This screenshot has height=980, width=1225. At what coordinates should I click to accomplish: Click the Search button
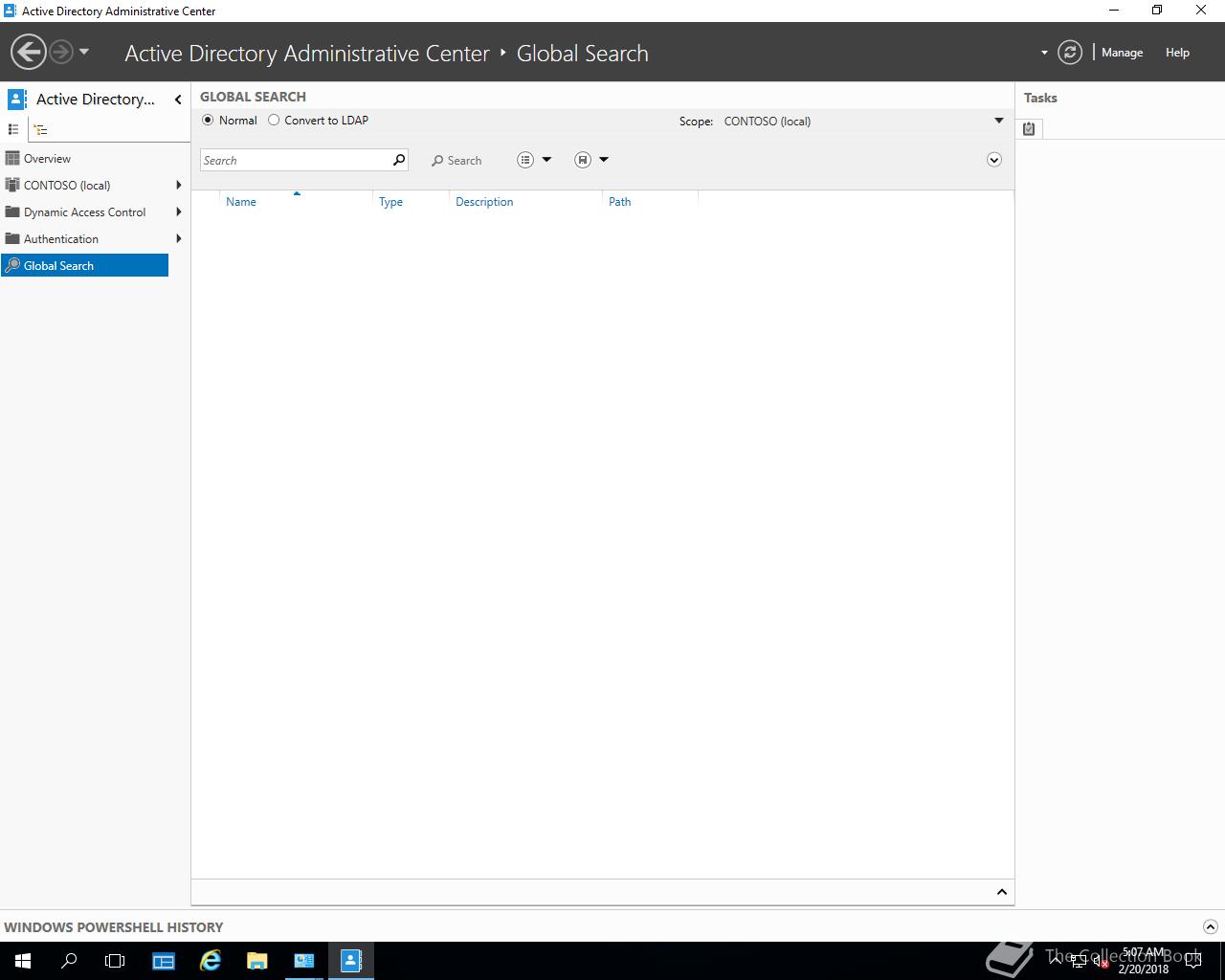point(457,161)
